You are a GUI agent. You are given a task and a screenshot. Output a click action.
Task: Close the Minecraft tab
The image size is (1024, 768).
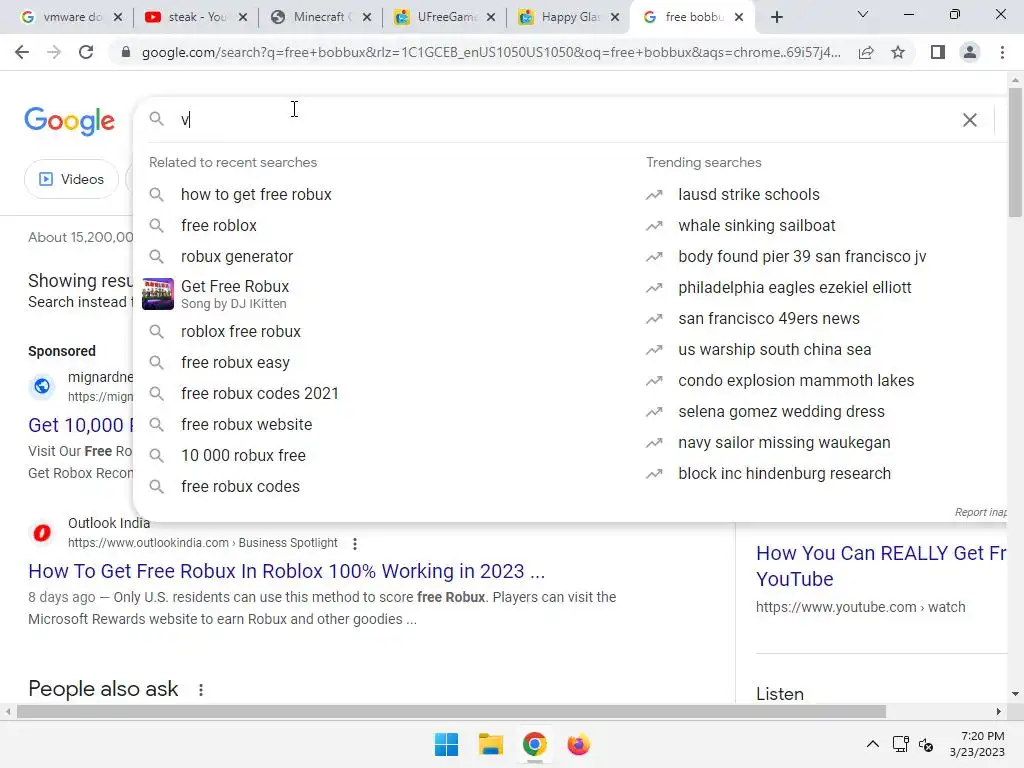tap(367, 18)
